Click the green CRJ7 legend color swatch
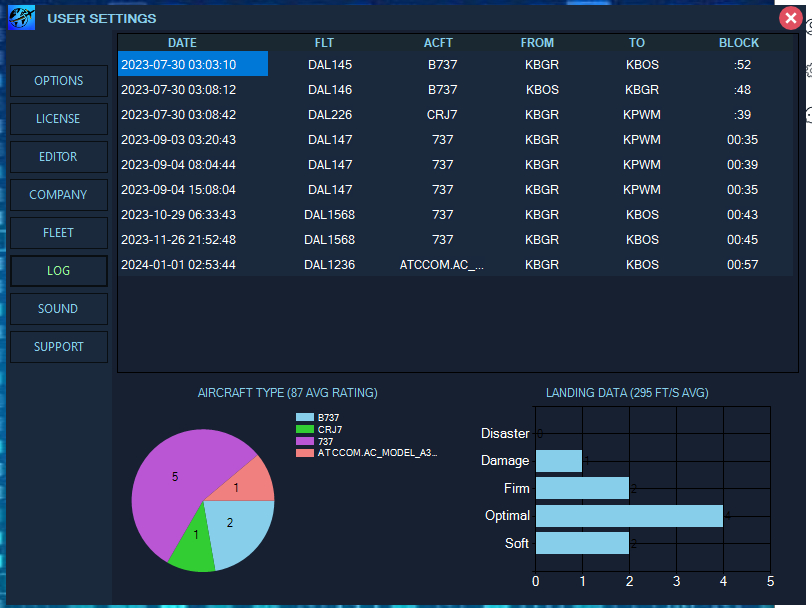 pyautogui.click(x=305, y=429)
